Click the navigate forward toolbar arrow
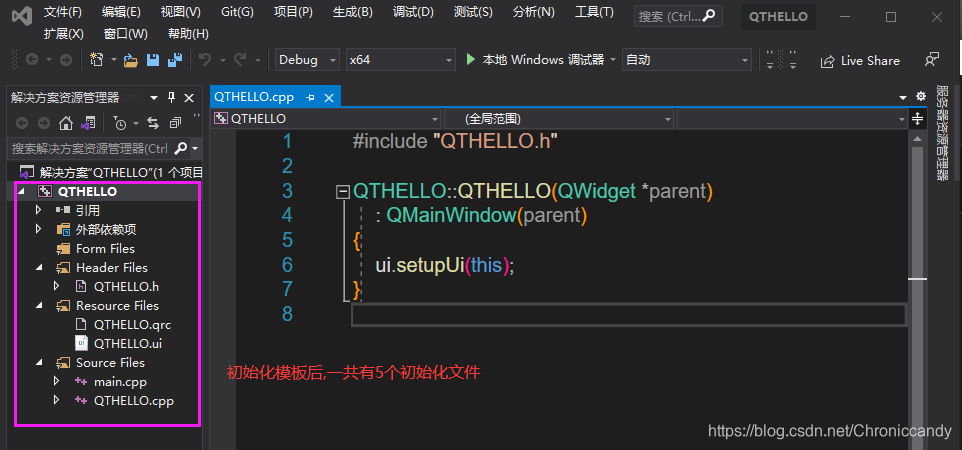Viewport: 962px width, 450px height. point(66,60)
